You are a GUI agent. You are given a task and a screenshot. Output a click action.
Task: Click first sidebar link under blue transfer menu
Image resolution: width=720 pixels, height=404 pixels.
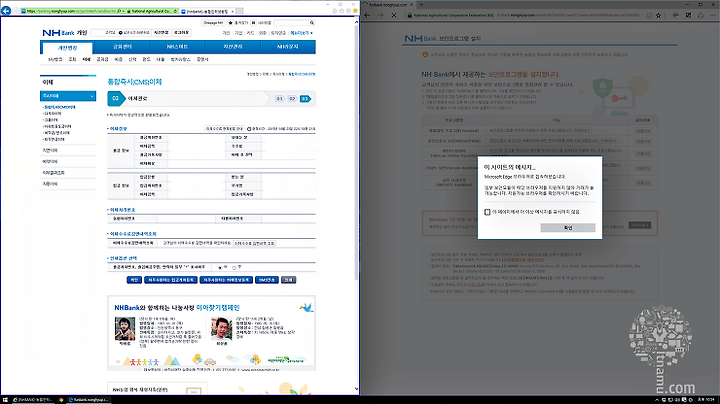(x=60, y=107)
